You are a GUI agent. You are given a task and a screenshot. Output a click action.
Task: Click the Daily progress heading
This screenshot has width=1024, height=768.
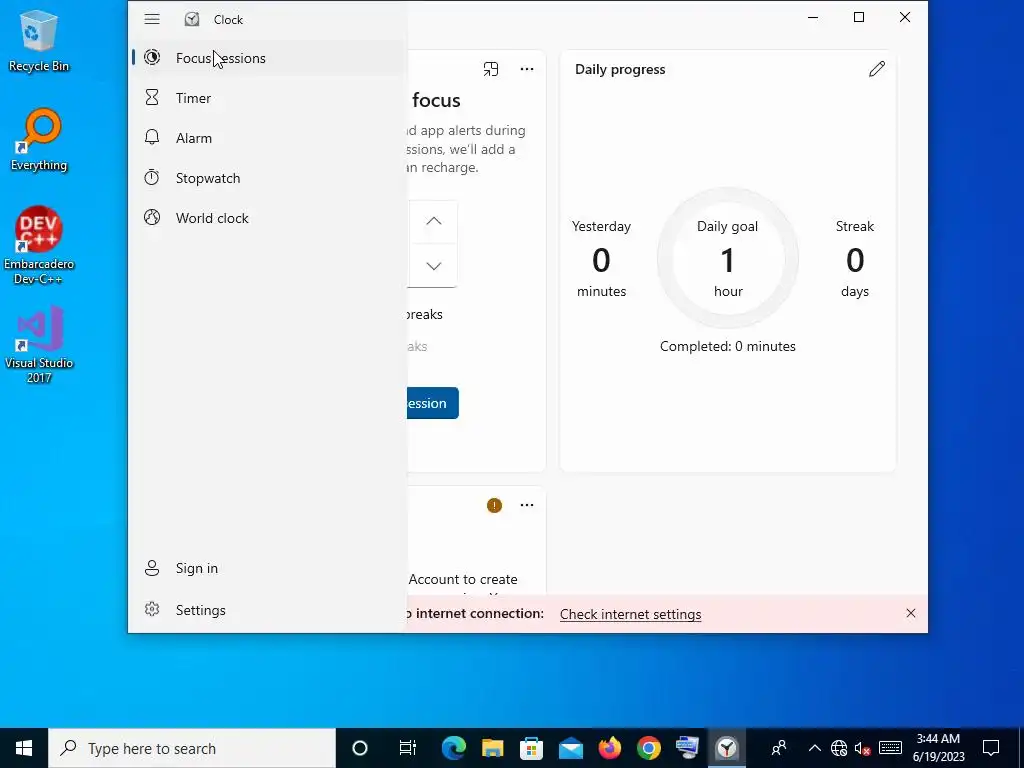tap(620, 69)
